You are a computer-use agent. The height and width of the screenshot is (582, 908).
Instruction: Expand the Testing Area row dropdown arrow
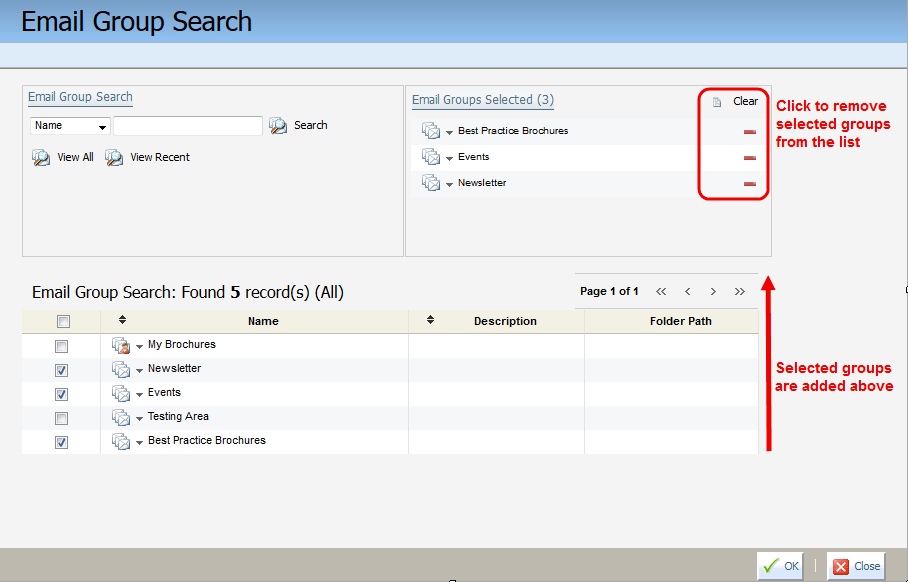[138, 417]
